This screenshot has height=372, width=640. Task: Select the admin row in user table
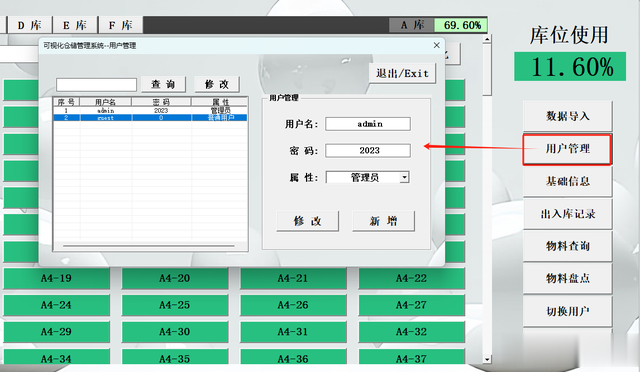[150, 111]
